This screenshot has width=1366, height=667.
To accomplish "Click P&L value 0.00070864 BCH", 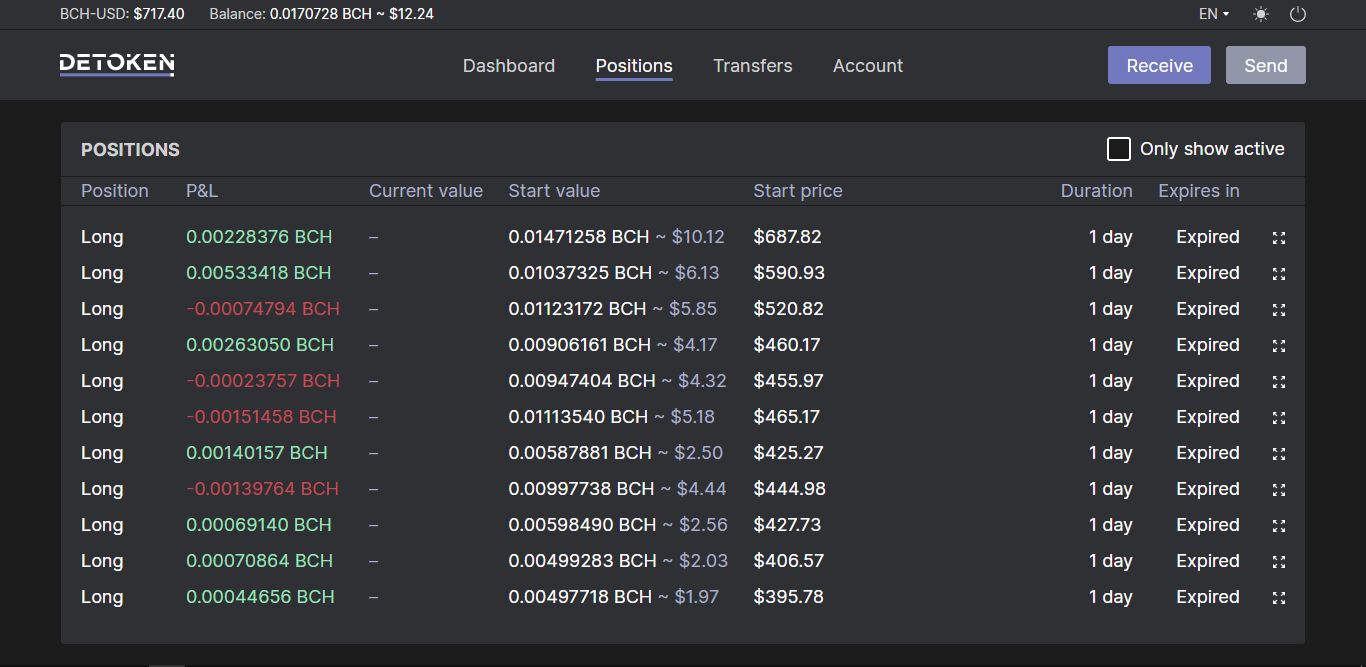I will tap(260, 561).
